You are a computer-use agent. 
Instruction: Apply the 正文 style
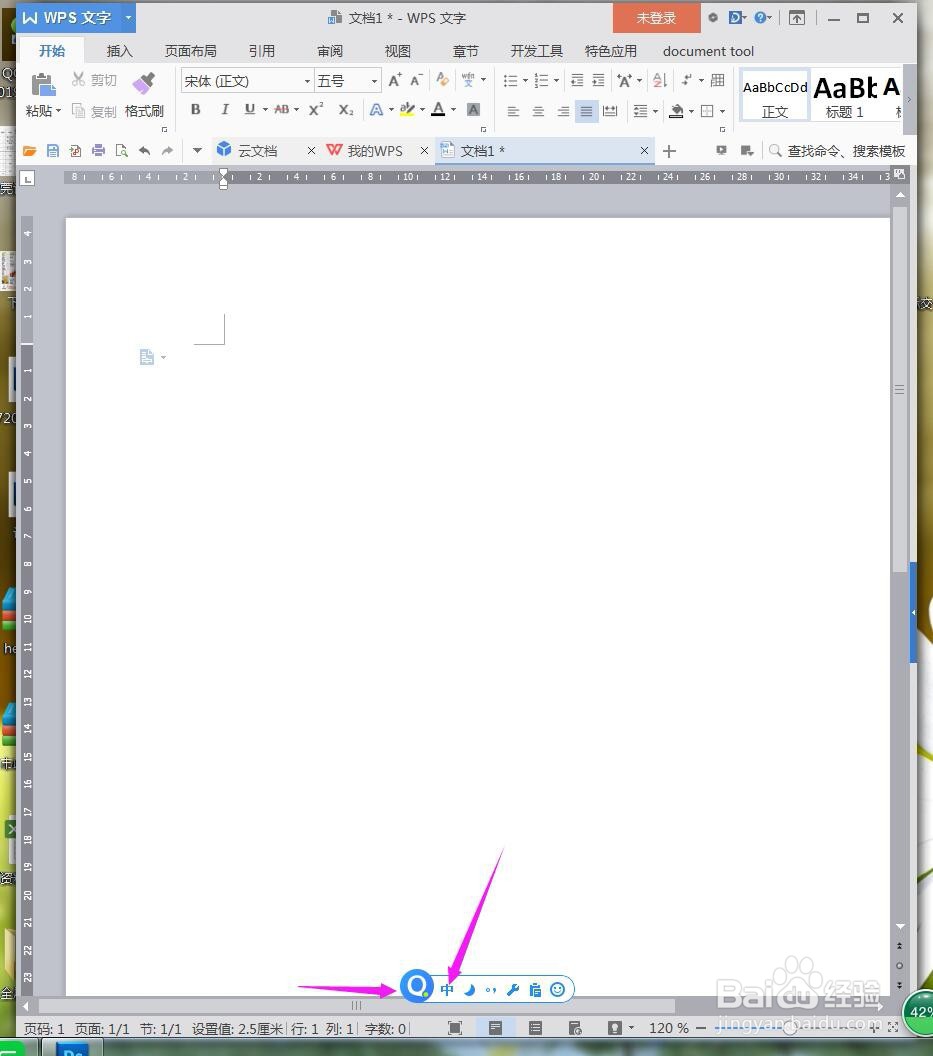(x=775, y=96)
